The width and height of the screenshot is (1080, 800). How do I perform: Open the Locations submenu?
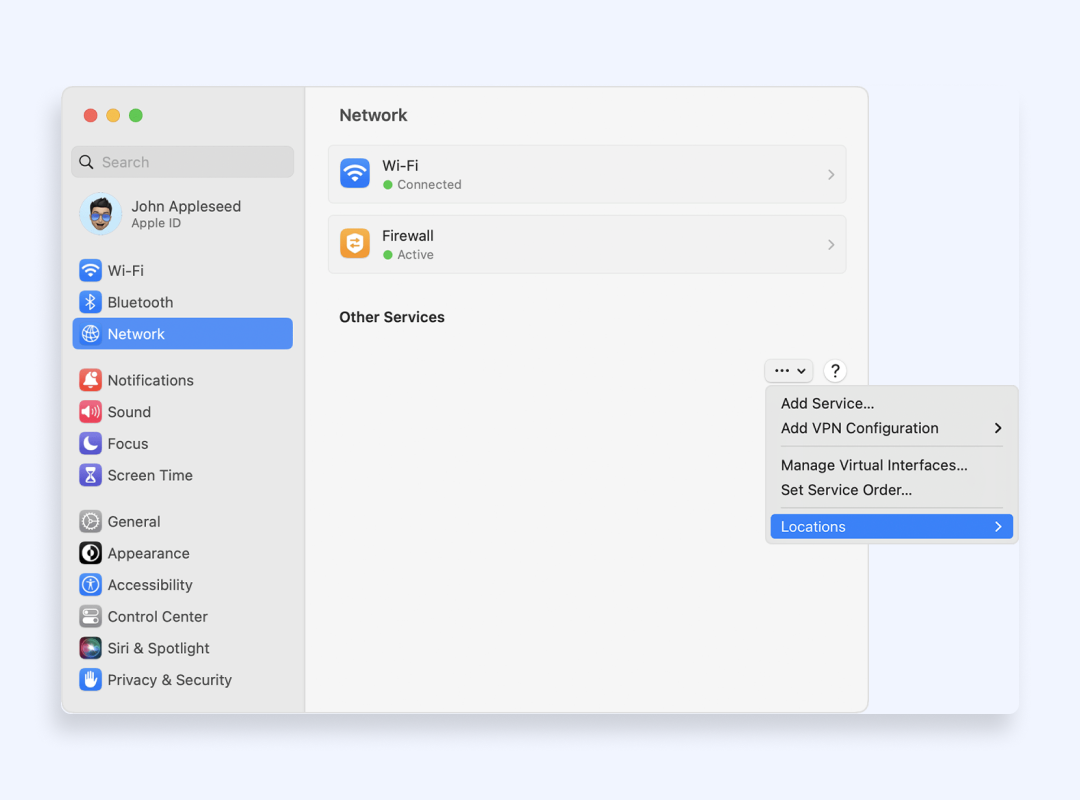point(891,527)
